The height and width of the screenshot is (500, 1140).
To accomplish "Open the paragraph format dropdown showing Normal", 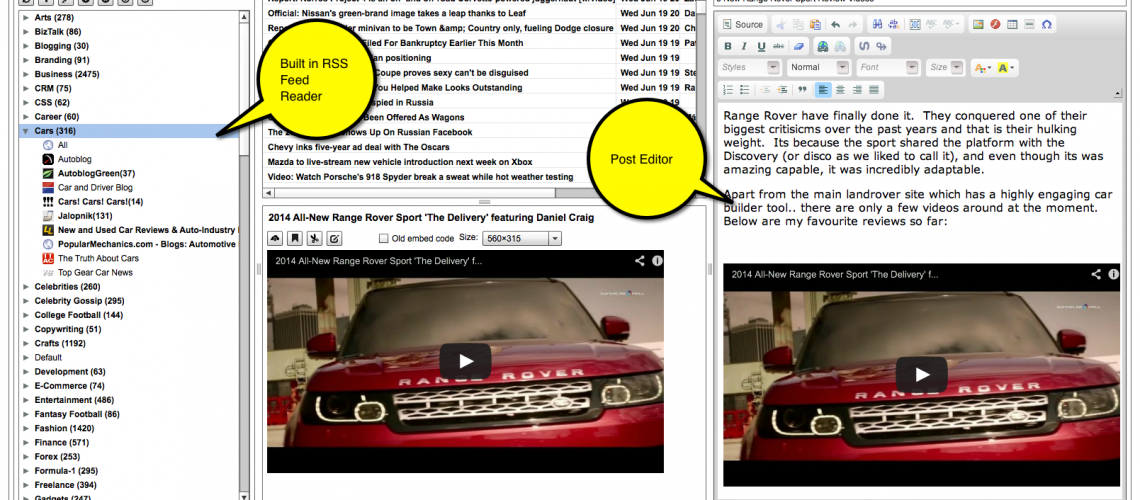I will pyautogui.click(x=819, y=67).
